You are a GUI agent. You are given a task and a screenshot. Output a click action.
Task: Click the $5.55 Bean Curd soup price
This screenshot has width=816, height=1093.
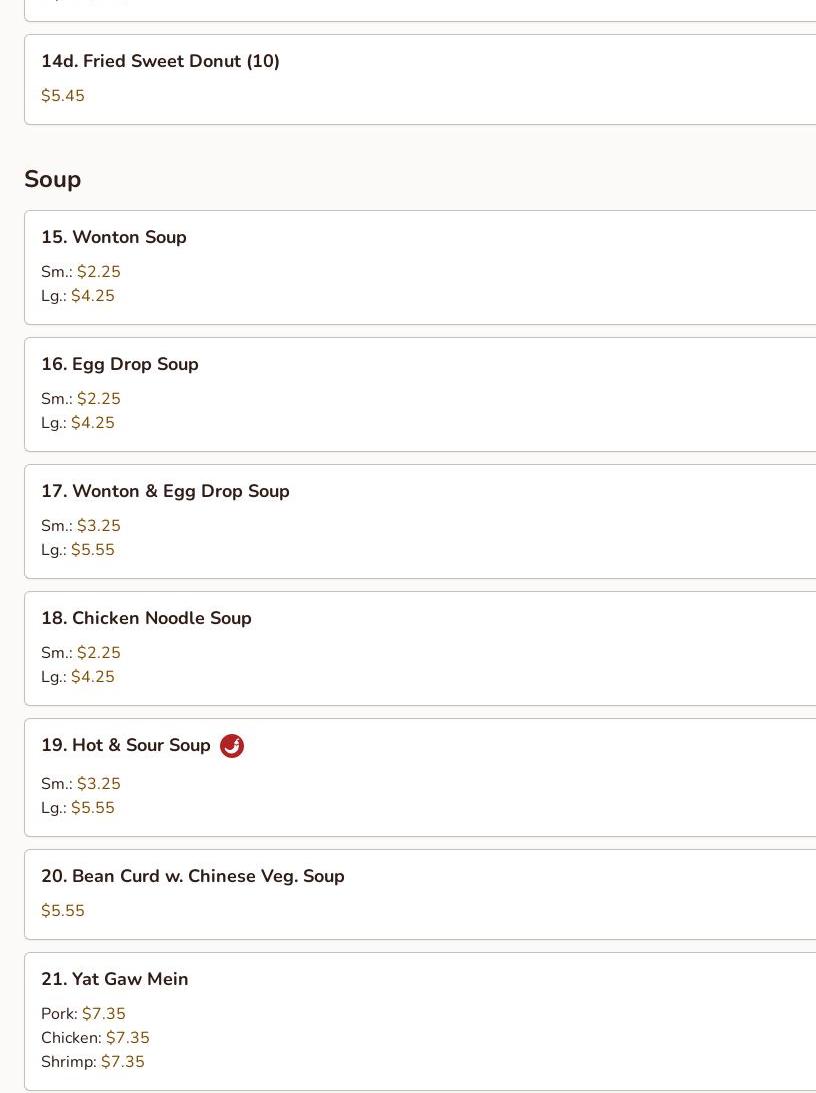(x=63, y=911)
